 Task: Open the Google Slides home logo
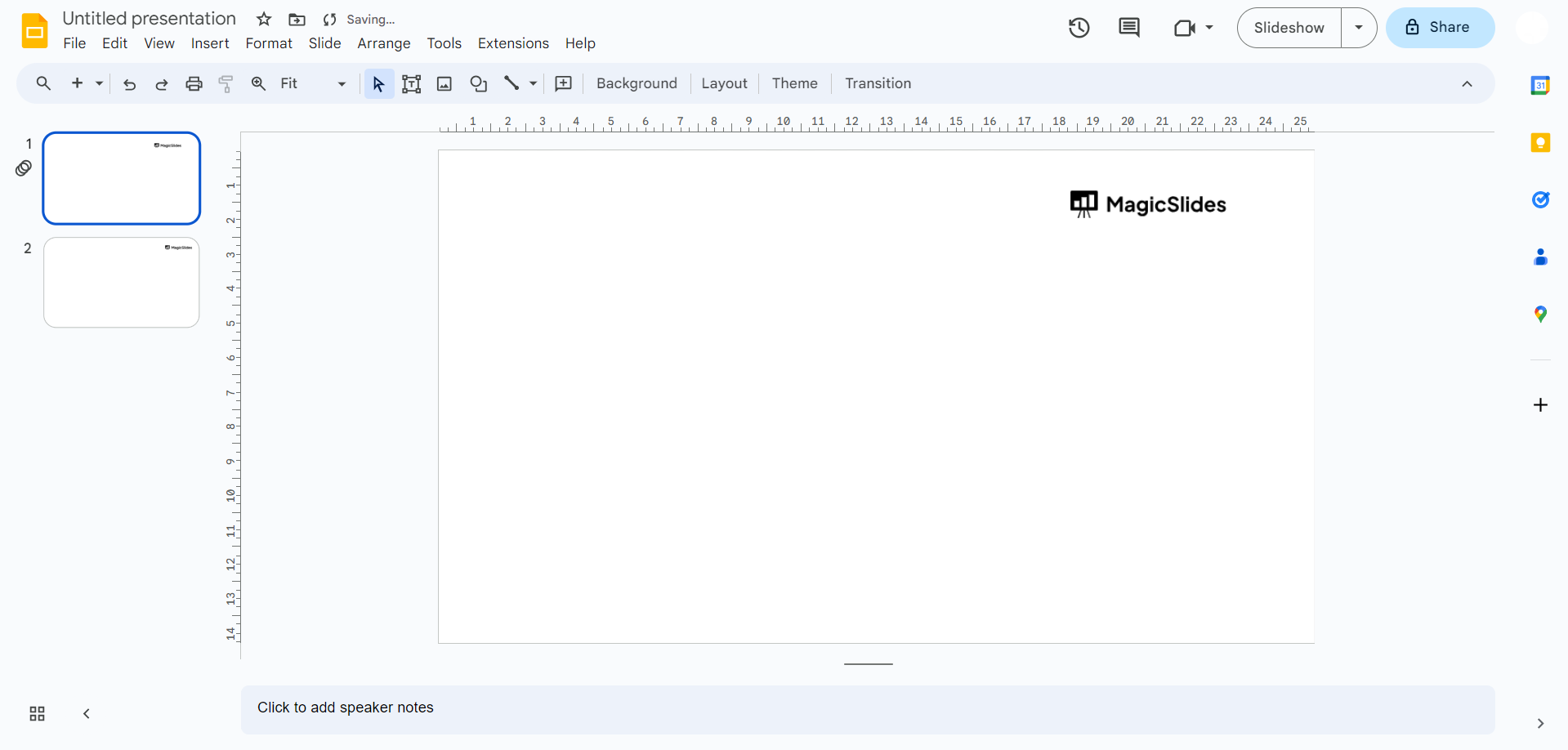(34, 30)
